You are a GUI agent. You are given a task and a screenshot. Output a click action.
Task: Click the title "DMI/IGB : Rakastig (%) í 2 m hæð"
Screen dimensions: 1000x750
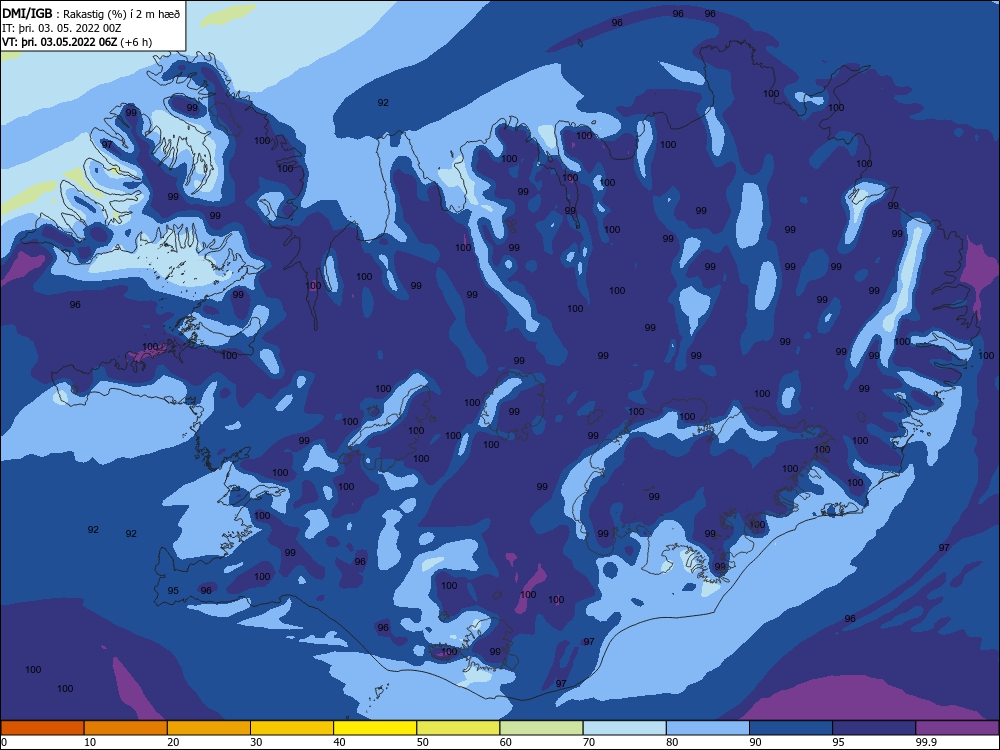tap(91, 14)
